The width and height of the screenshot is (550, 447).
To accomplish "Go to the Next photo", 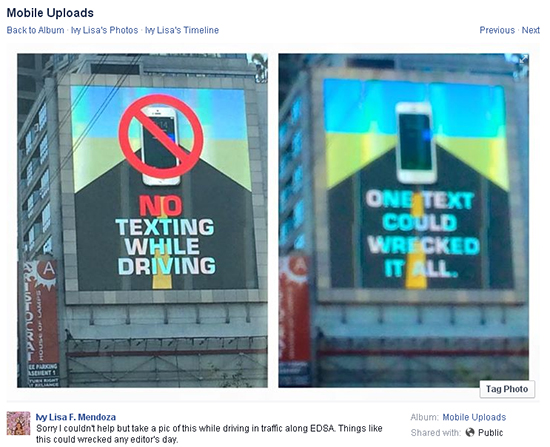I will coord(530,30).
